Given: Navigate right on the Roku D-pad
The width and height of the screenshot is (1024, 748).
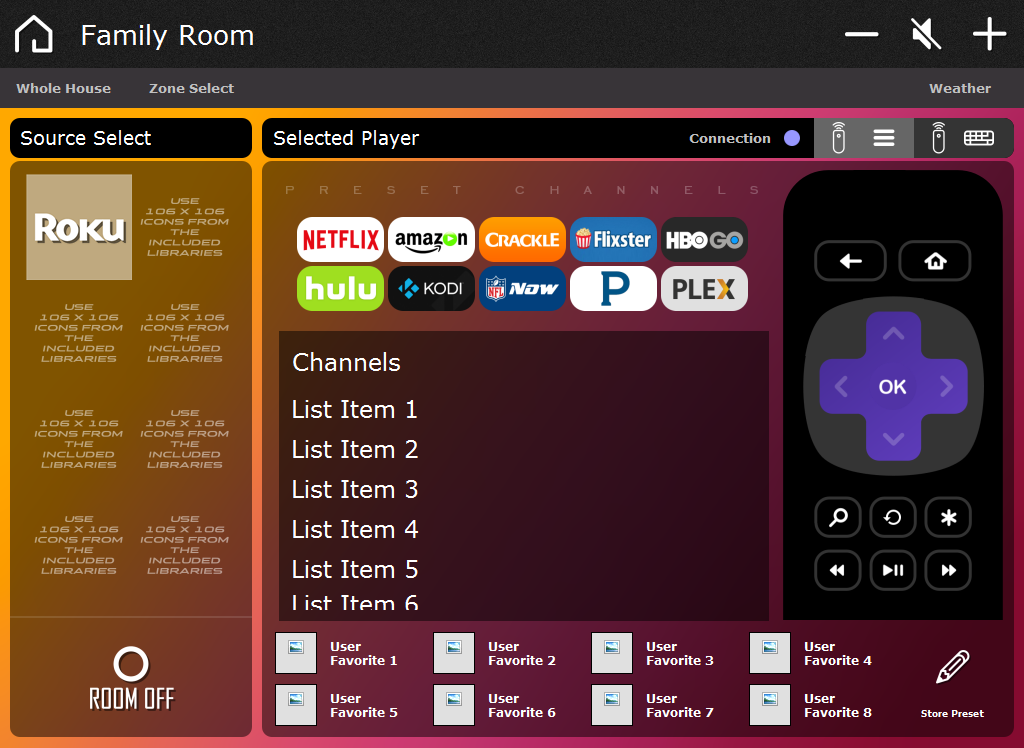Looking at the screenshot, I should [946, 387].
